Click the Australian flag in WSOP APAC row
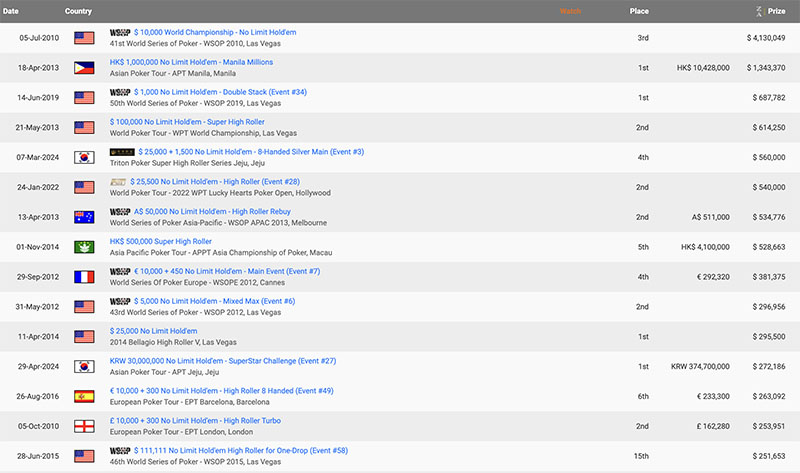 click(84, 218)
